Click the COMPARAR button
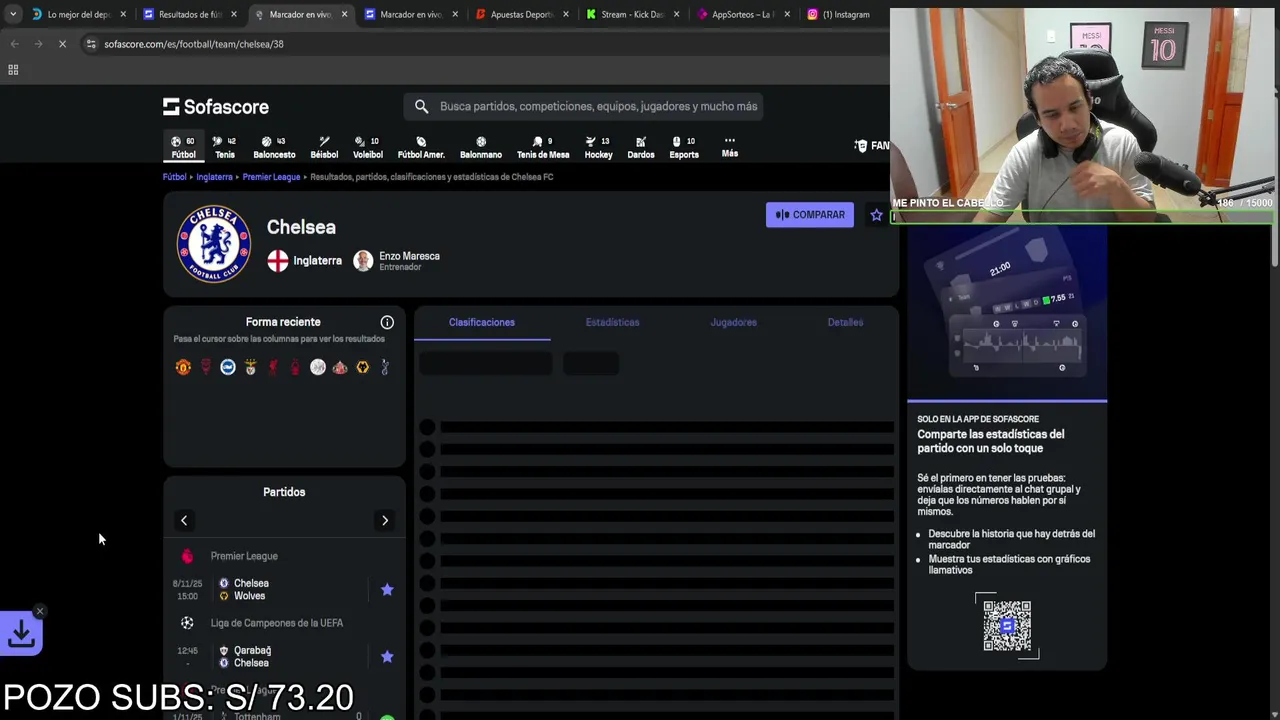1280x720 pixels. tap(810, 215)
